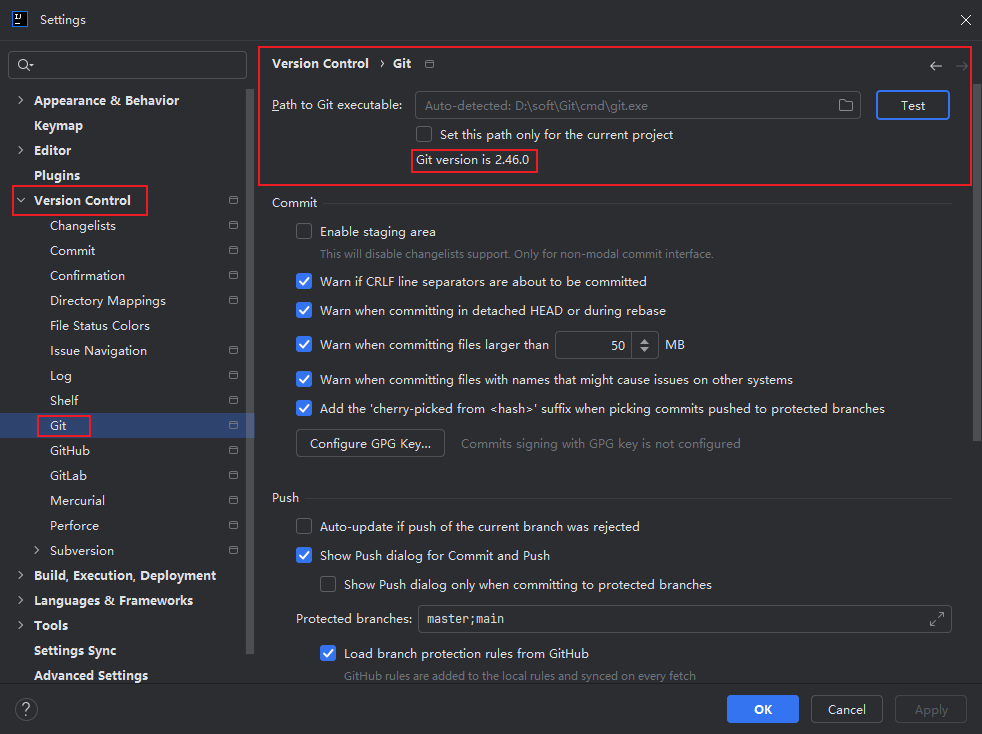Click the Path to Git executable field

click(638, 105)
